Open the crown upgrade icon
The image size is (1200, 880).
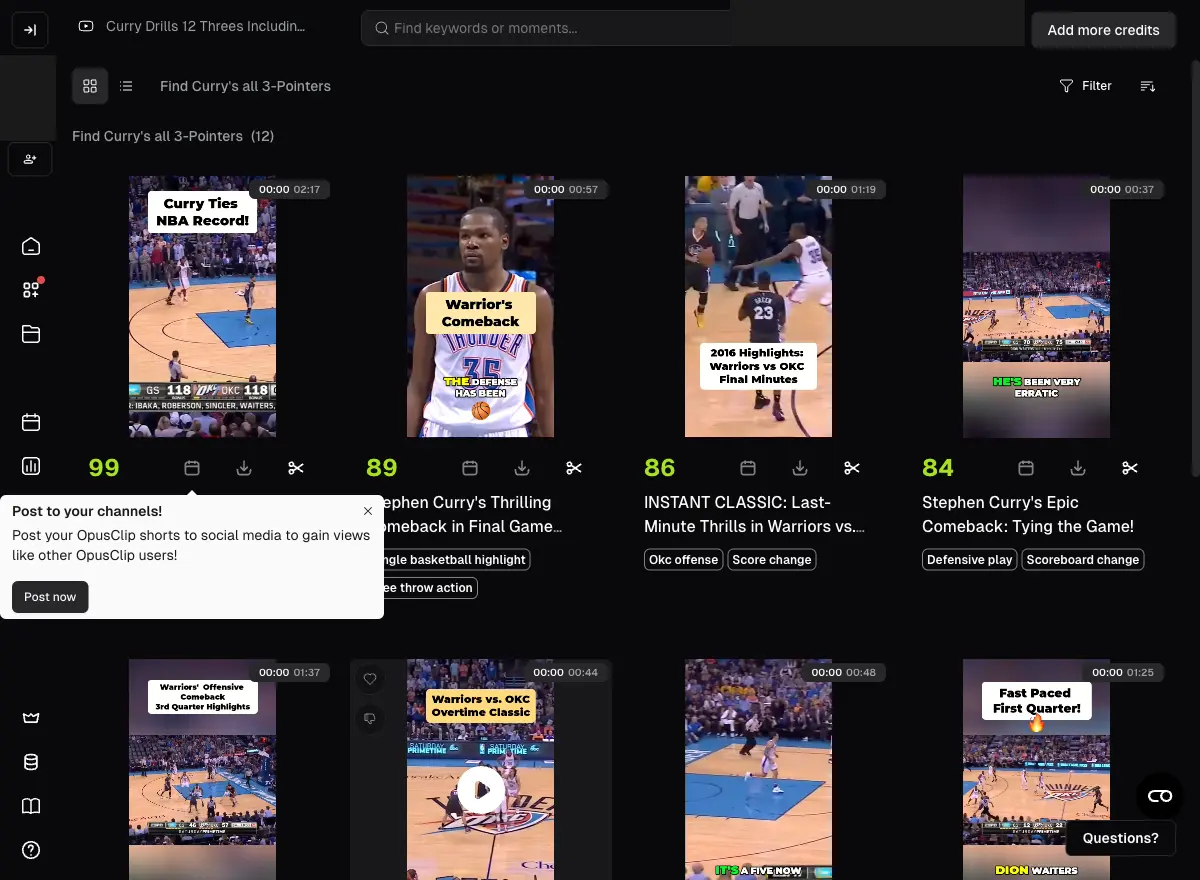point(31,718)
